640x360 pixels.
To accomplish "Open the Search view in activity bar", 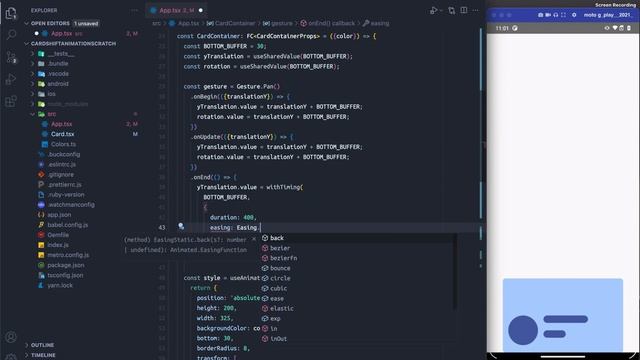I will point(11,35).
